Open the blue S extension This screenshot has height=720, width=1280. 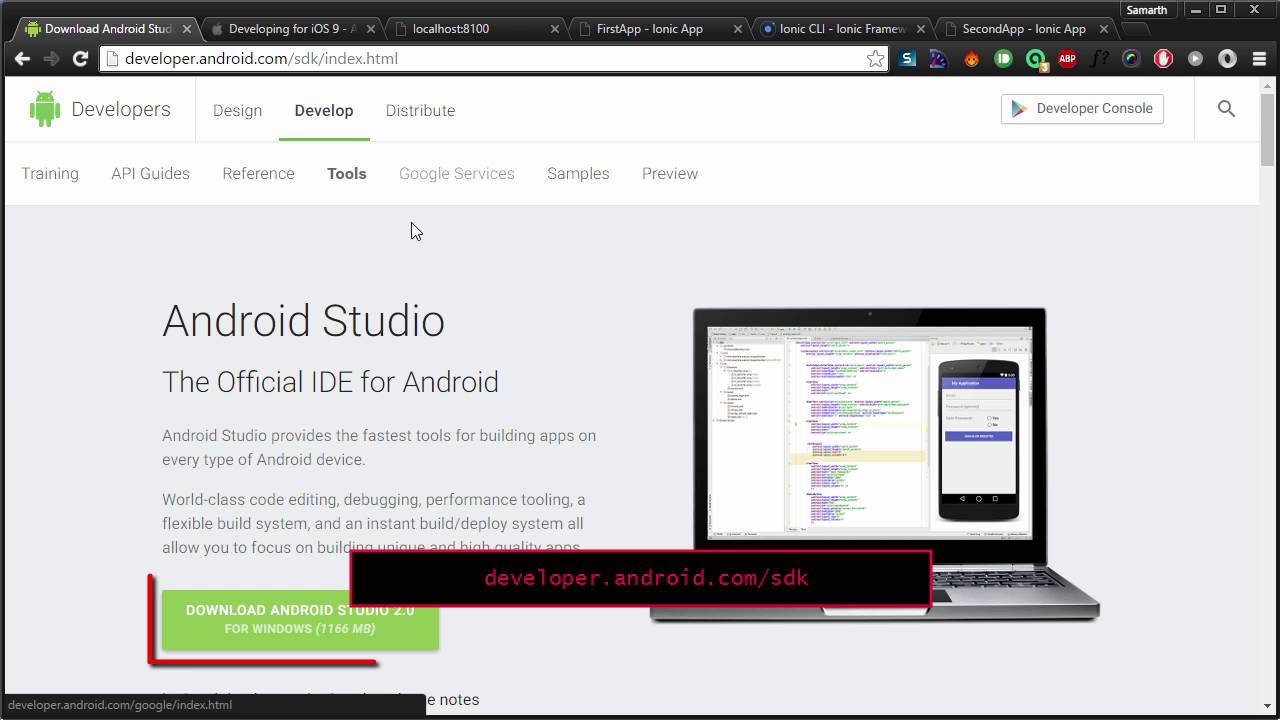pos(907,59)
